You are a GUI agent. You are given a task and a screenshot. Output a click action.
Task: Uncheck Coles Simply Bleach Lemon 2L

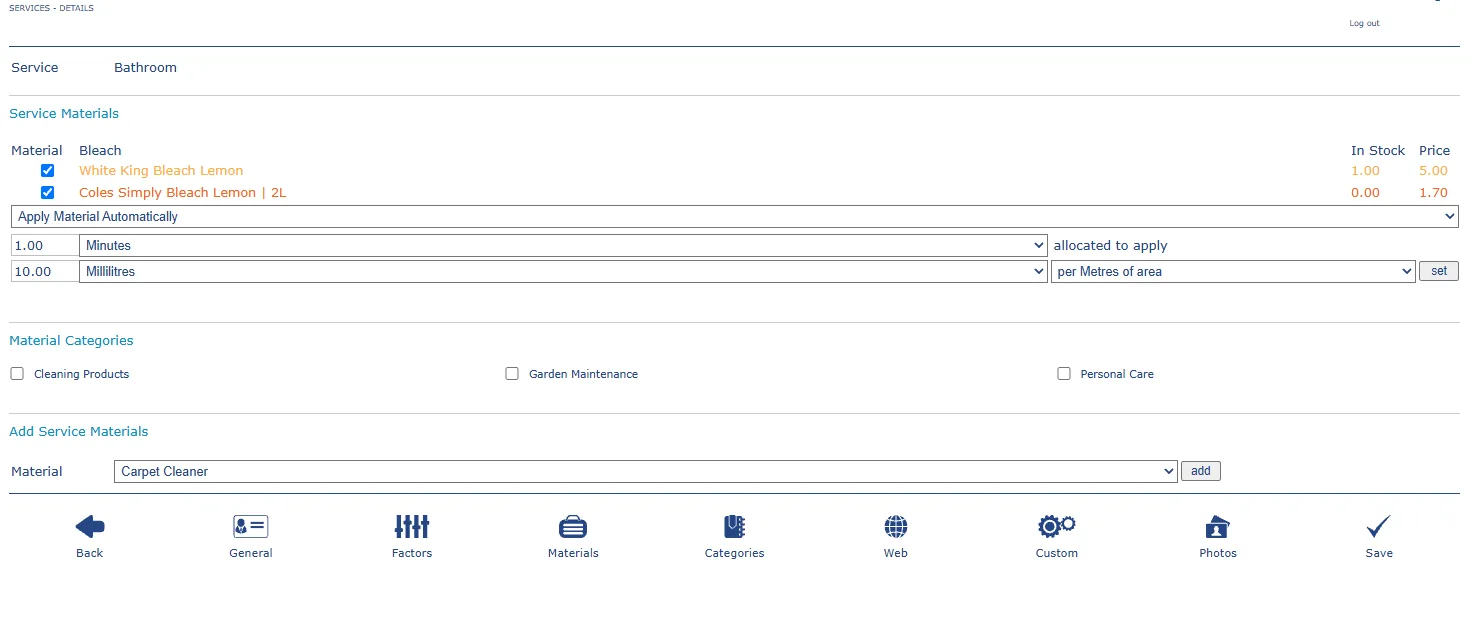[x=47, y=193]
